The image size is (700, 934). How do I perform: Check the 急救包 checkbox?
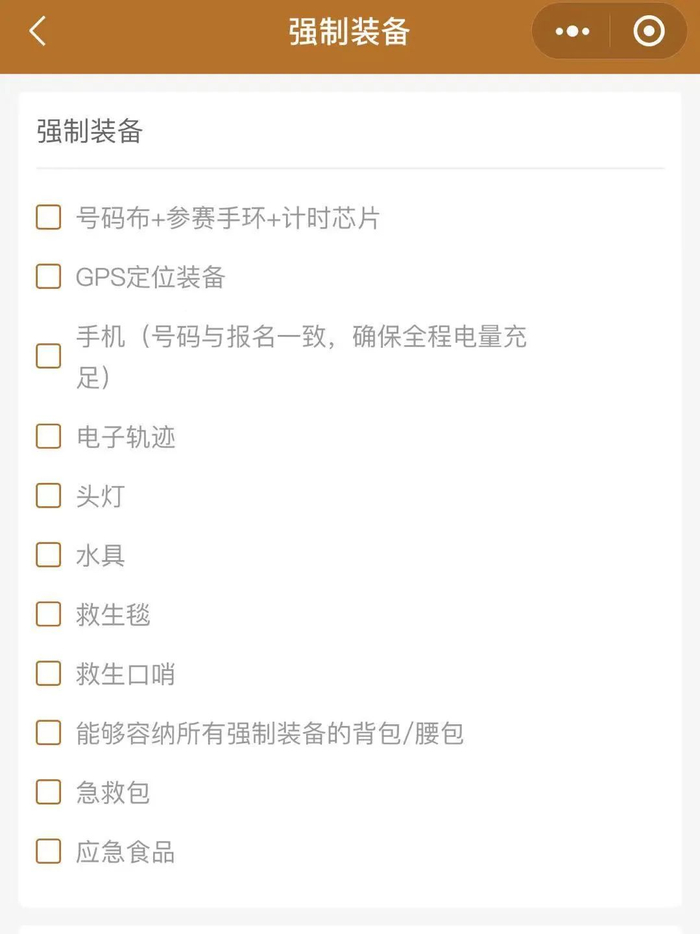49,792
